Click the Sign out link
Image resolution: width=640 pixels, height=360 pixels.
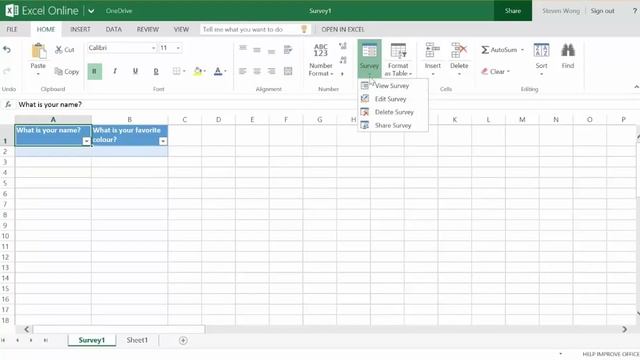[x=602, y=11]
